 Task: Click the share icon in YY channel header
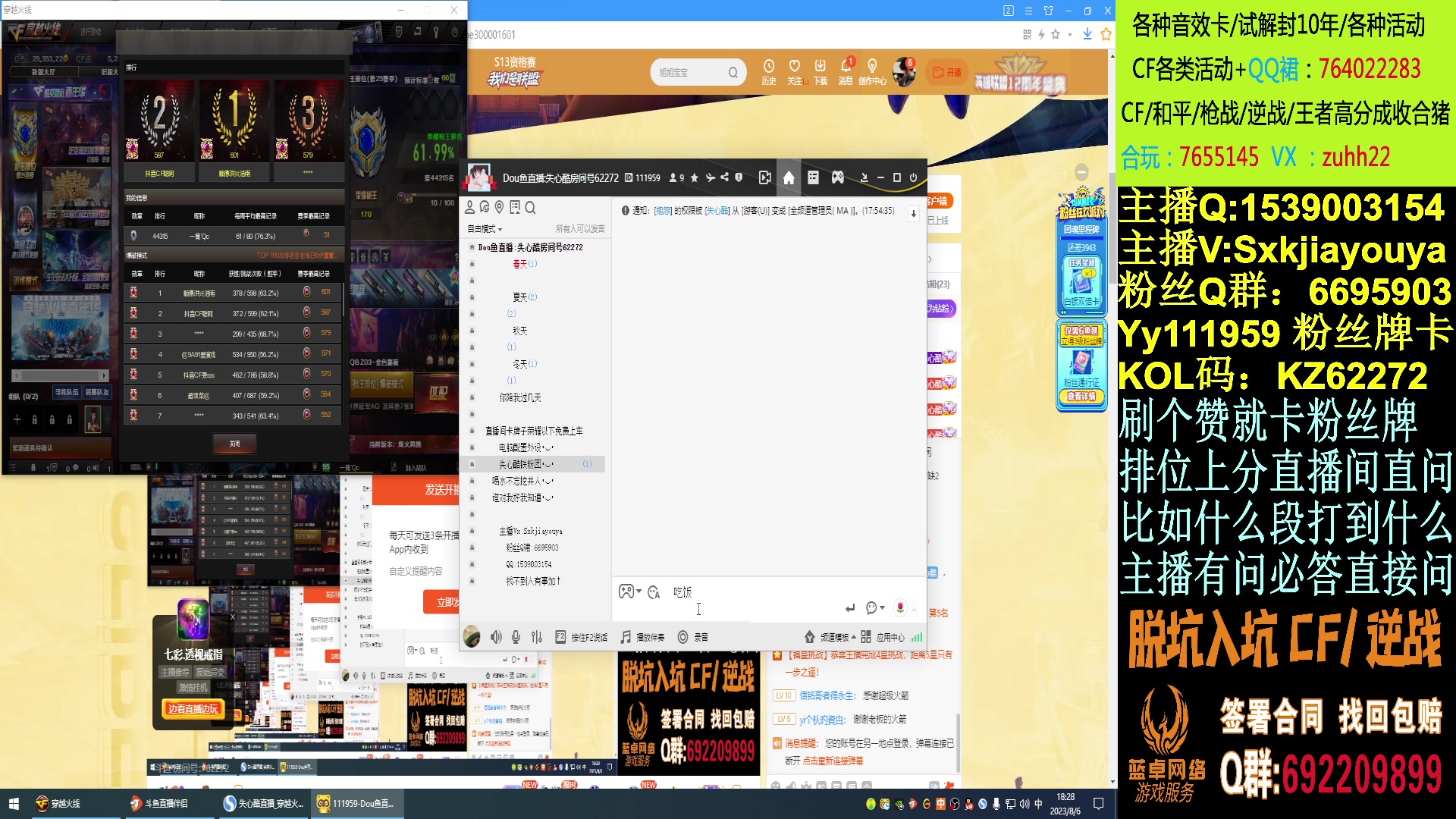click(x=724, y=177)
